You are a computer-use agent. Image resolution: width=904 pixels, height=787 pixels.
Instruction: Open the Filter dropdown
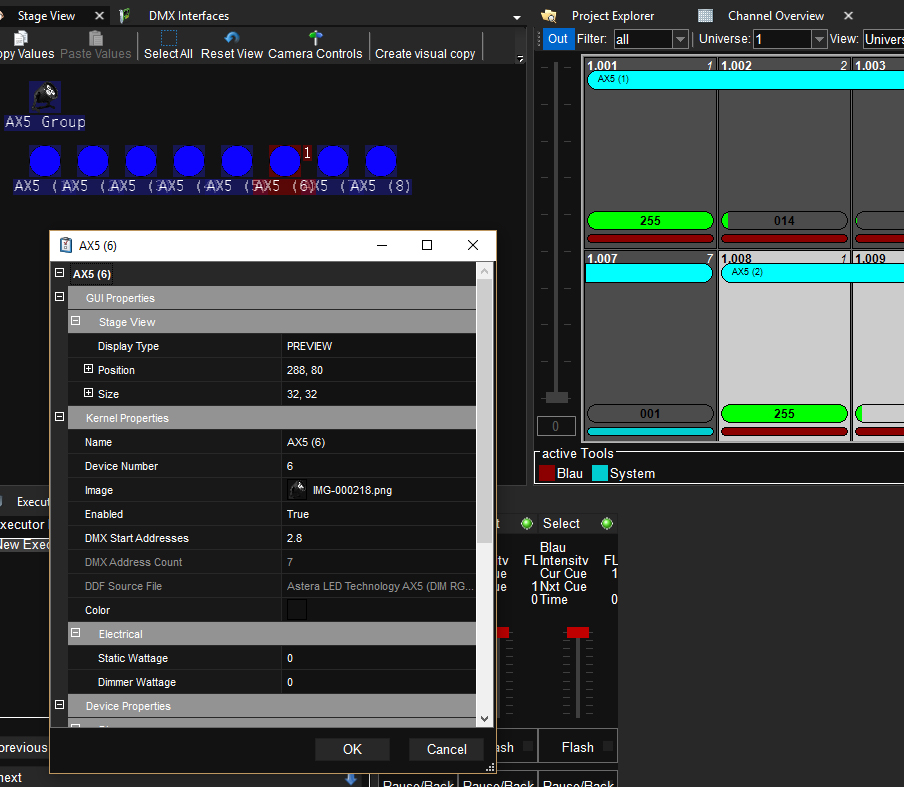[680, 39]
